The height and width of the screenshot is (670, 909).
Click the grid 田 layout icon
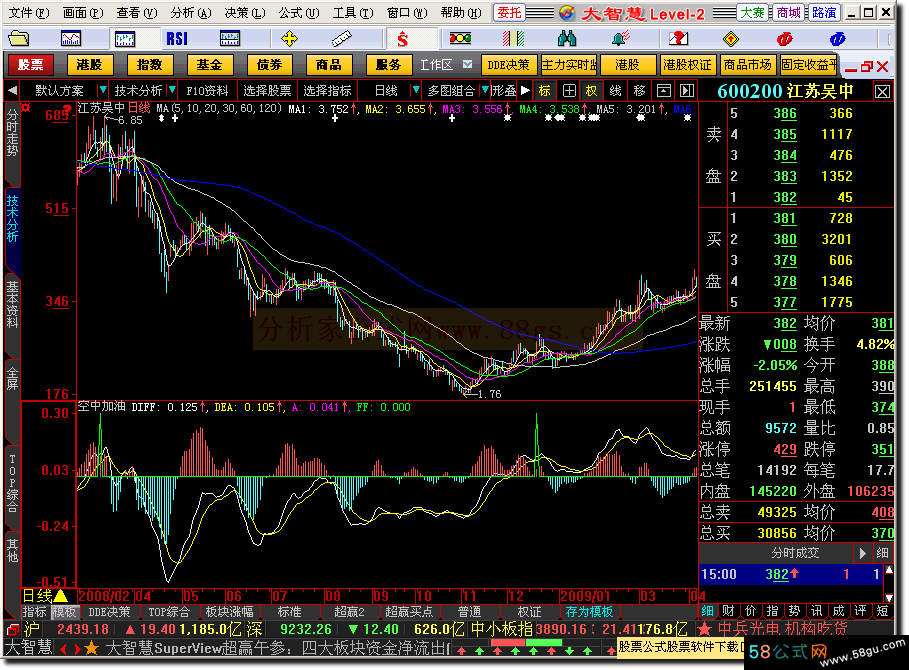[569, 91]
